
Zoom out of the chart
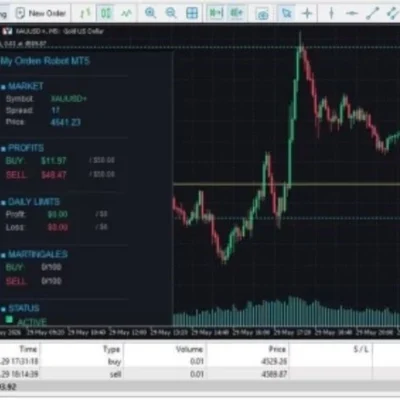pyautogui.click(x=171, y=13)
